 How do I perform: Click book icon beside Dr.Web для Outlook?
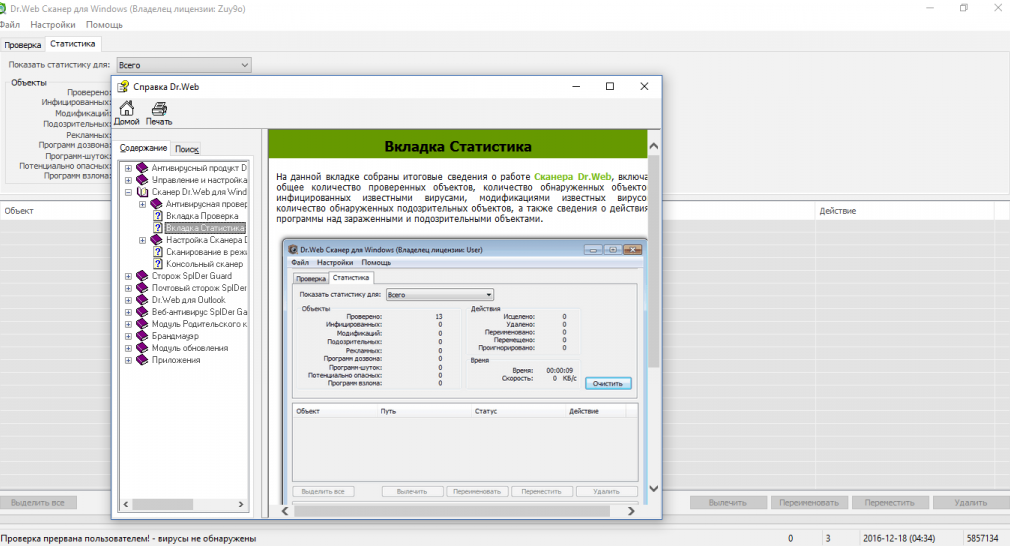point(142,300)
